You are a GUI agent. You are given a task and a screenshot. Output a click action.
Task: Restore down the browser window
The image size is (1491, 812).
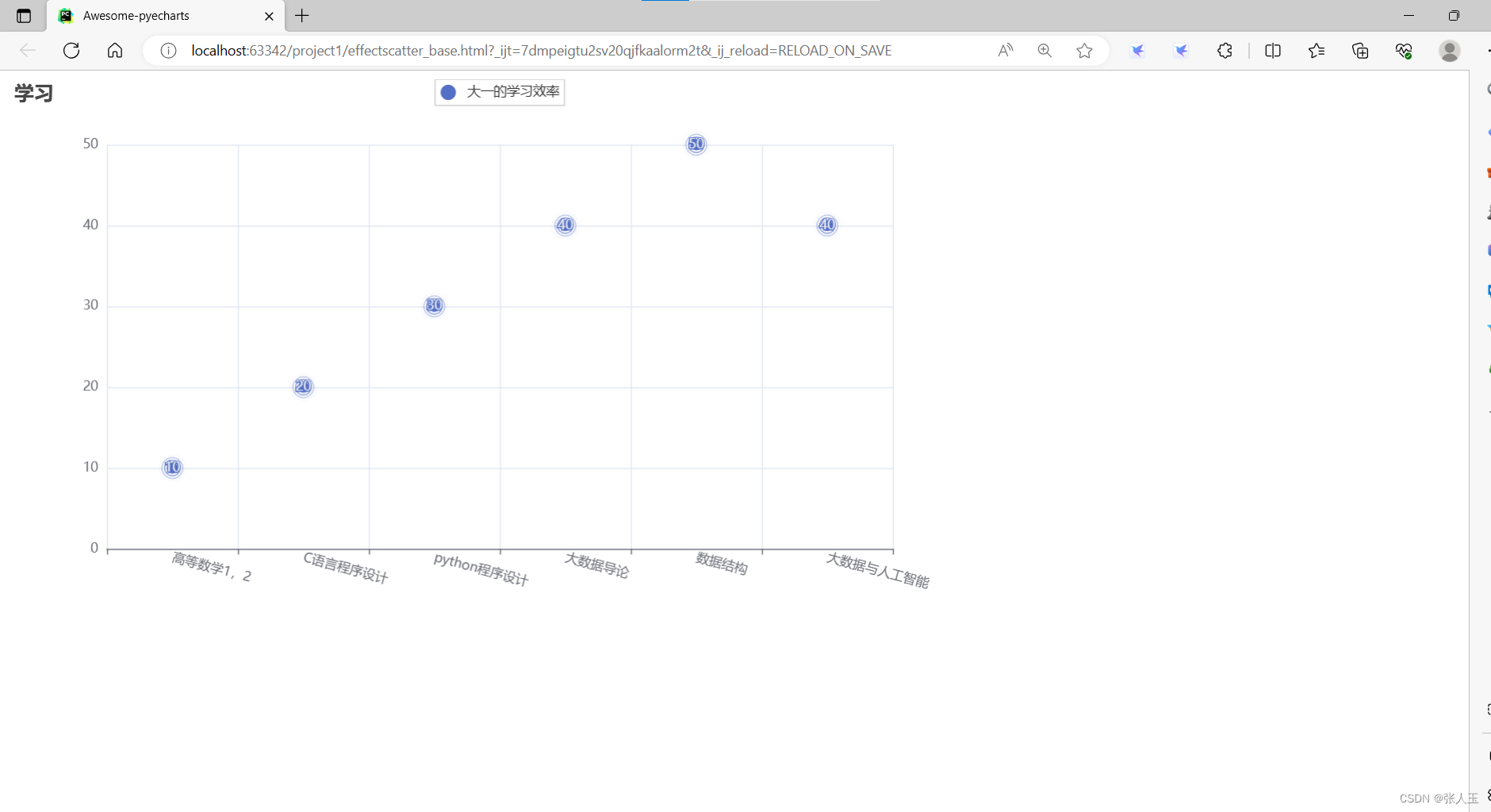[1454, 16]
